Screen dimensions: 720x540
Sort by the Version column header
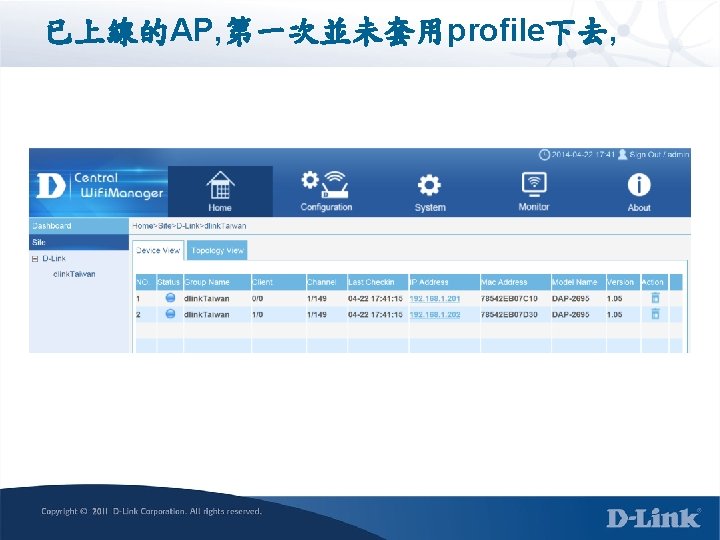click(623, 282)
